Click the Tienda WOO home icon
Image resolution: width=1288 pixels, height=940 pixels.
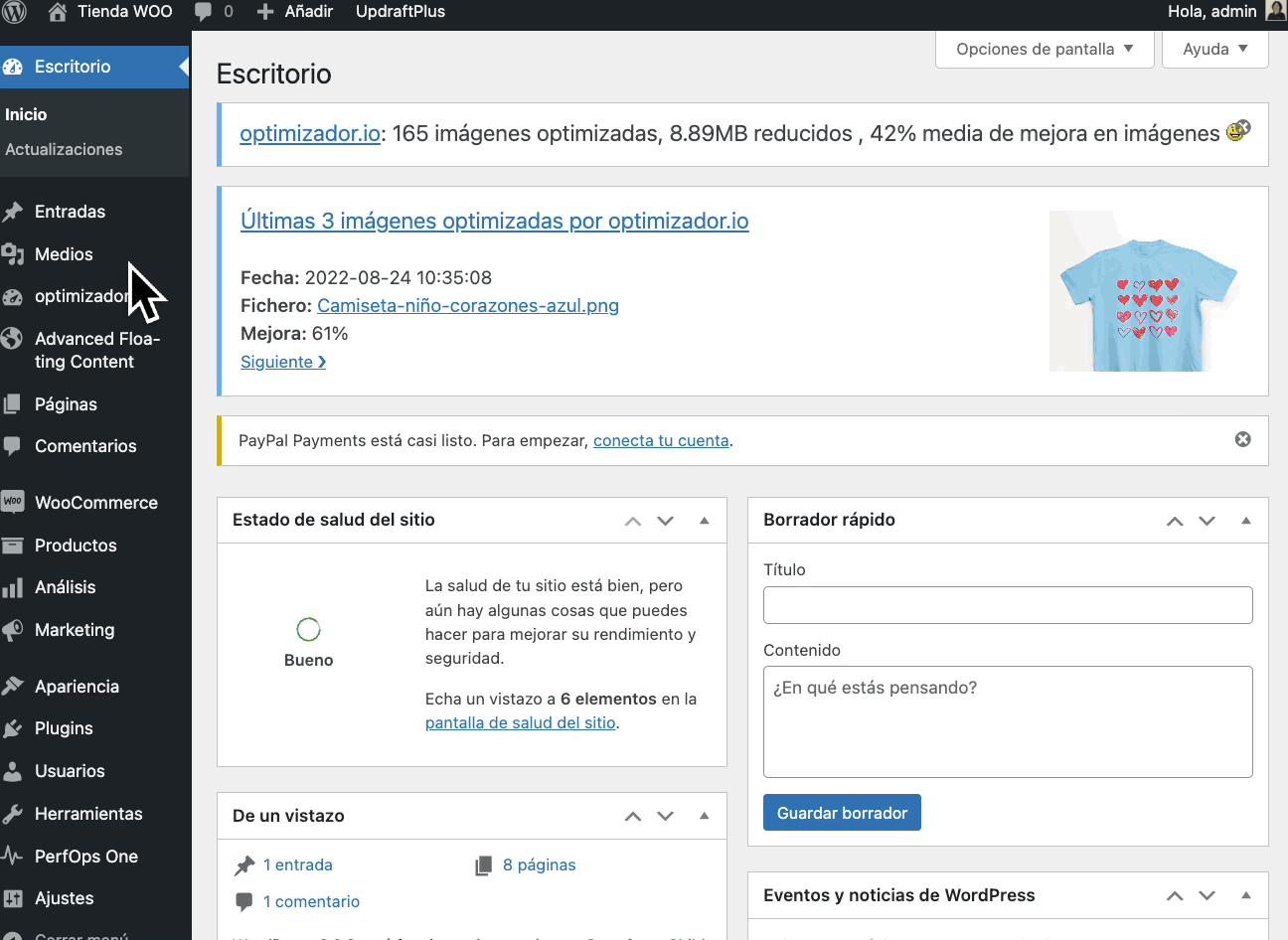(x=58, y=12)
